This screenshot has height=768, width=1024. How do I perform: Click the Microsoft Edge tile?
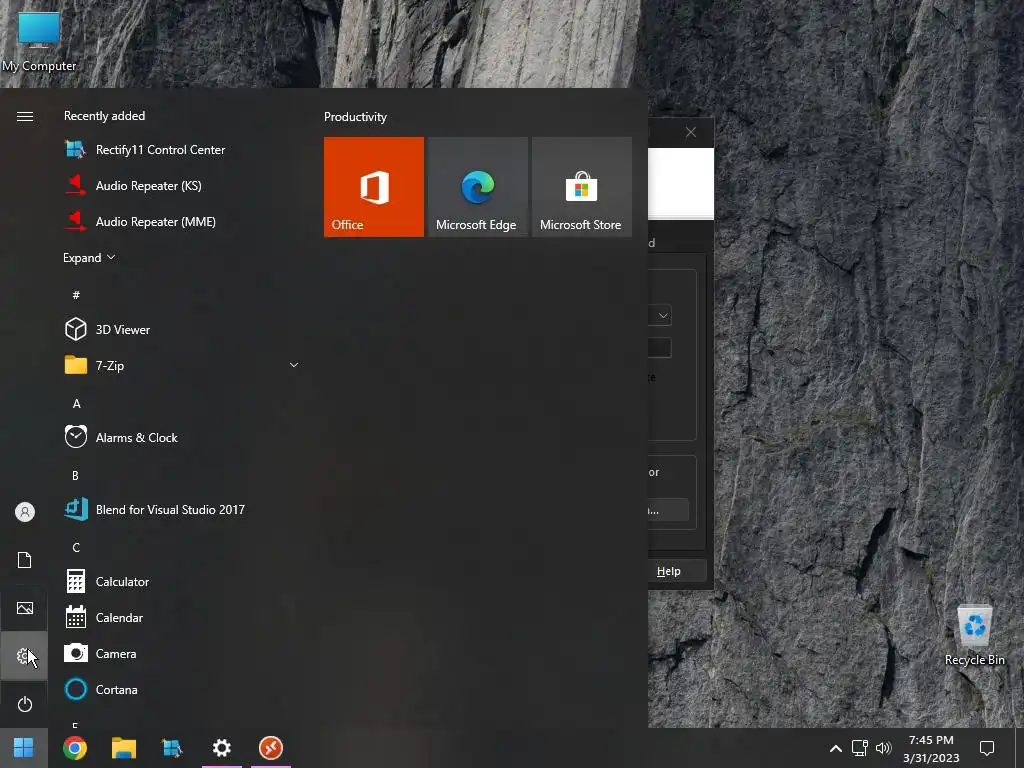(x=477, y=187)
